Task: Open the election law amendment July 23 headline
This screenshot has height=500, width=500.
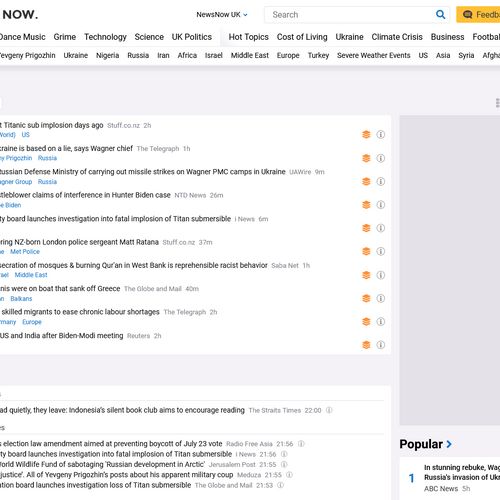Action: point(111,444)
